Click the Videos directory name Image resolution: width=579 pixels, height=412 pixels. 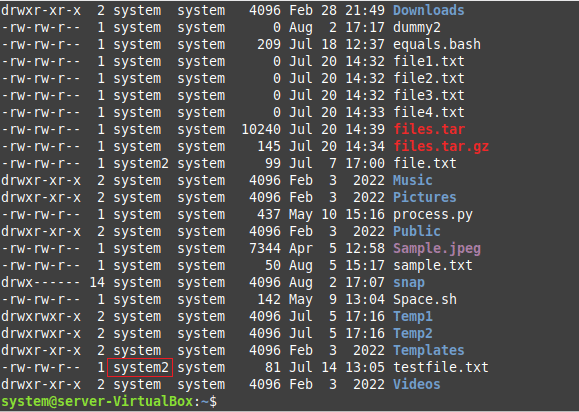point(417,384)
